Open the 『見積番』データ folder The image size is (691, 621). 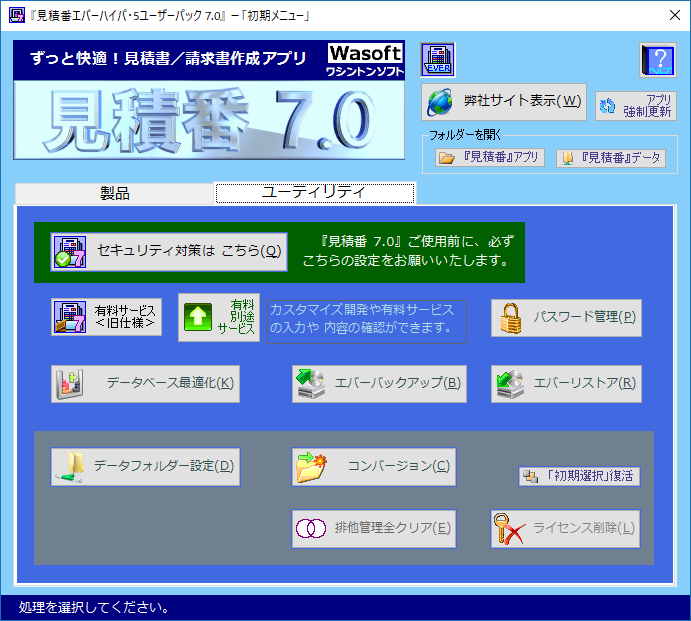pos(610,158)
